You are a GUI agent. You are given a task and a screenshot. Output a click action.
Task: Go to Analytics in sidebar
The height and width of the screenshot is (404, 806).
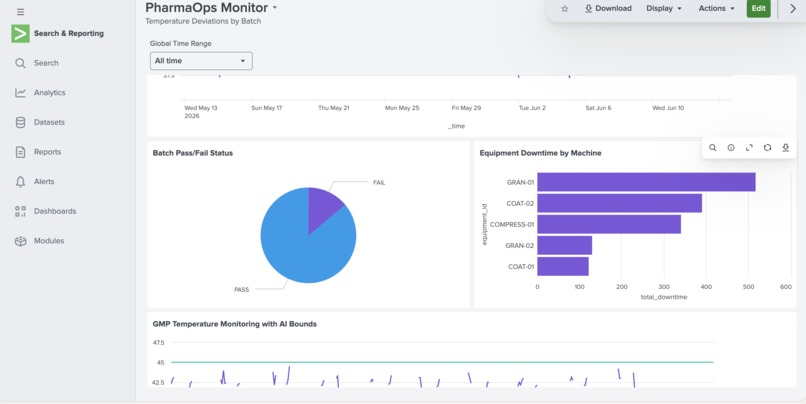coord(49,93)
